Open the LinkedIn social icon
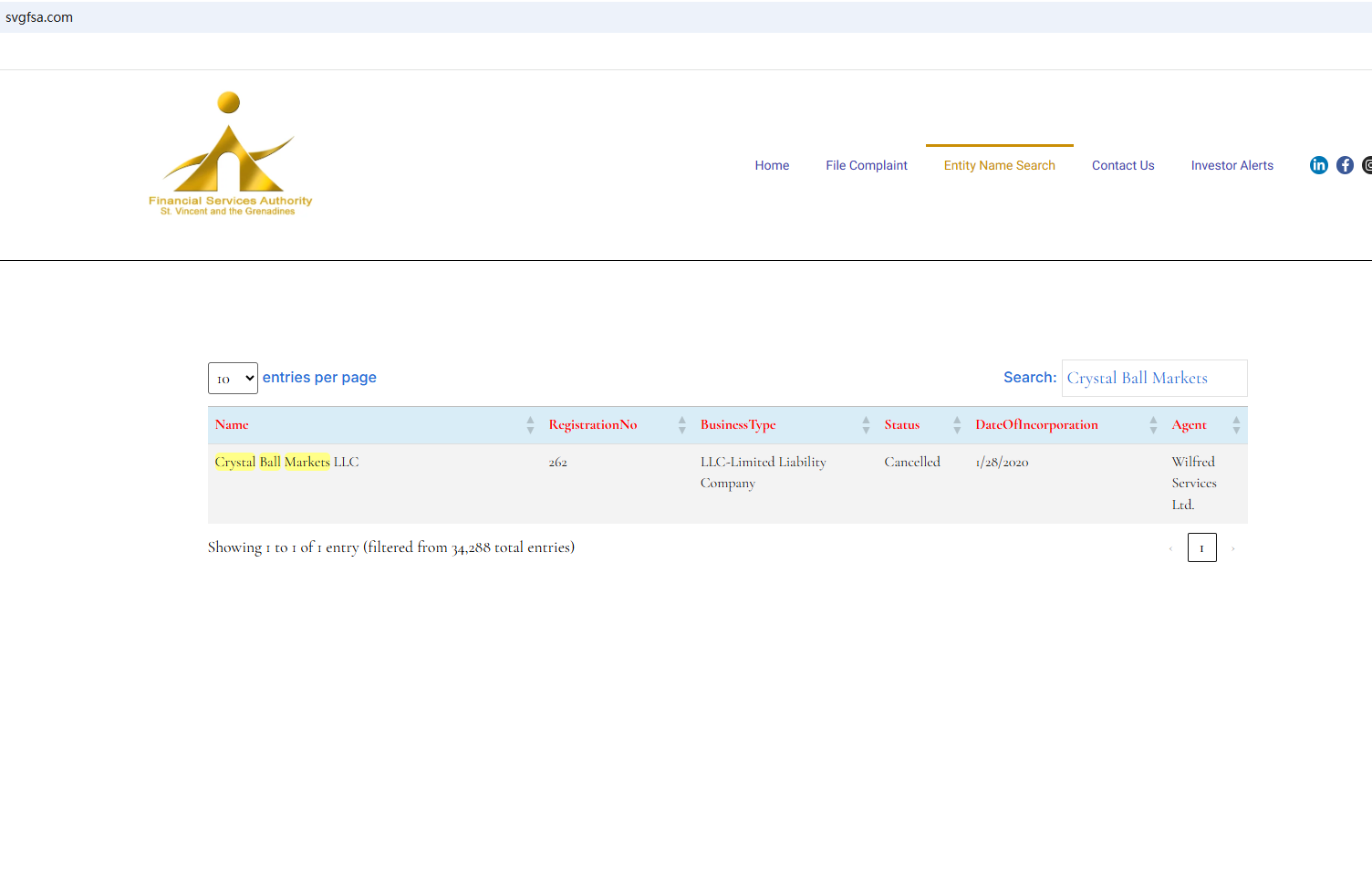The width and height of the screenshot is (1372, 896). click(x=1318, y=165)
